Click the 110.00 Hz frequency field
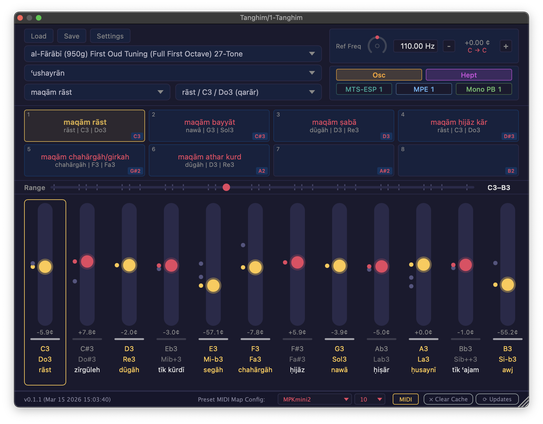The width and height of the screenshot is (543, 424). pos(417,46)
